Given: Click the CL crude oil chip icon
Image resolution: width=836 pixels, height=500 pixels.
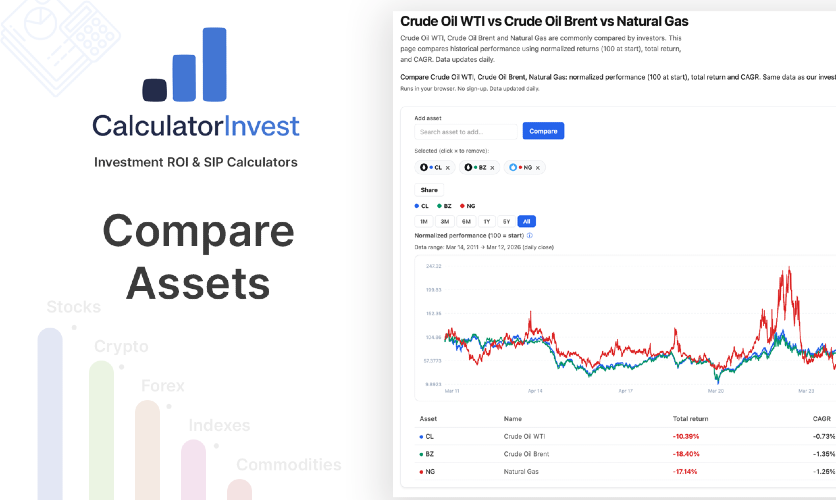Looking at the screenshot, I should pyautogui.click(x=423, y=167).
